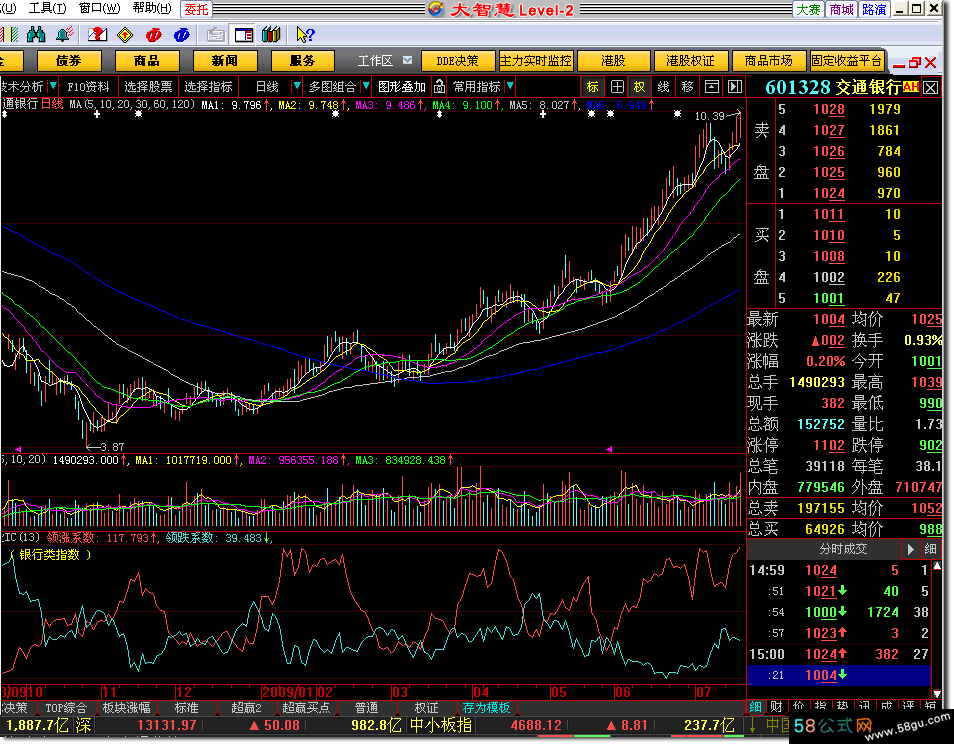The width and height of the screenshot is (954, 744).
Task: Toggle the 权 ex-rights adjustment button
Action: pos(639,87)
